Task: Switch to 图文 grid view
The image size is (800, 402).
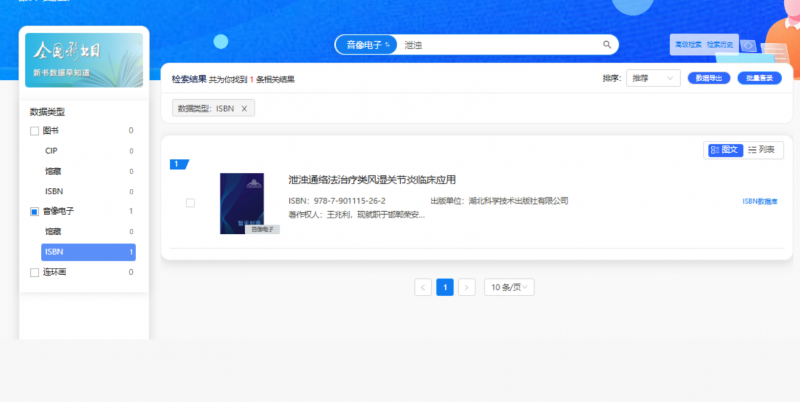Action: [x=724, y=150]
